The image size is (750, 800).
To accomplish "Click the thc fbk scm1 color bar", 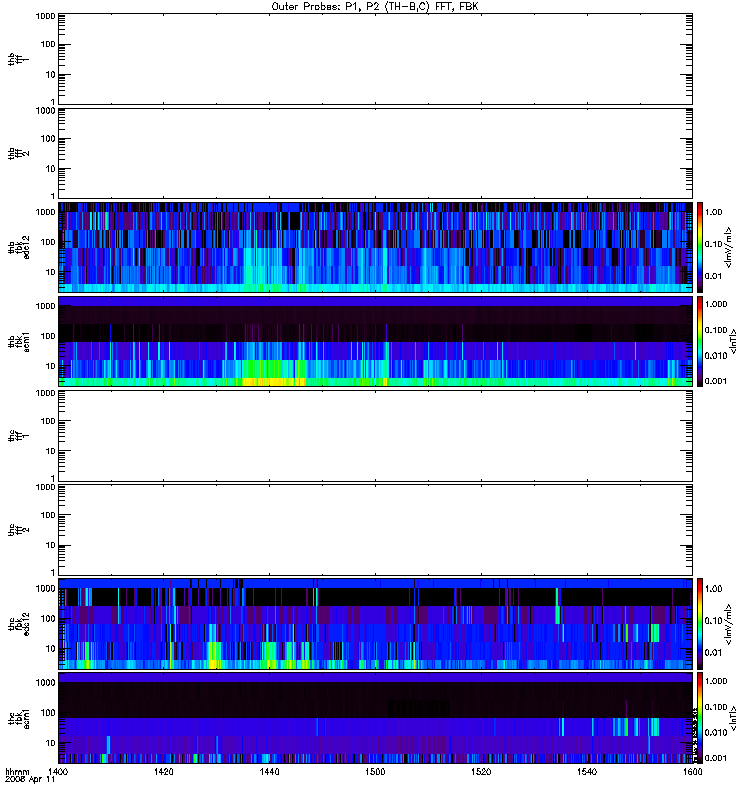I will (700, 717).
